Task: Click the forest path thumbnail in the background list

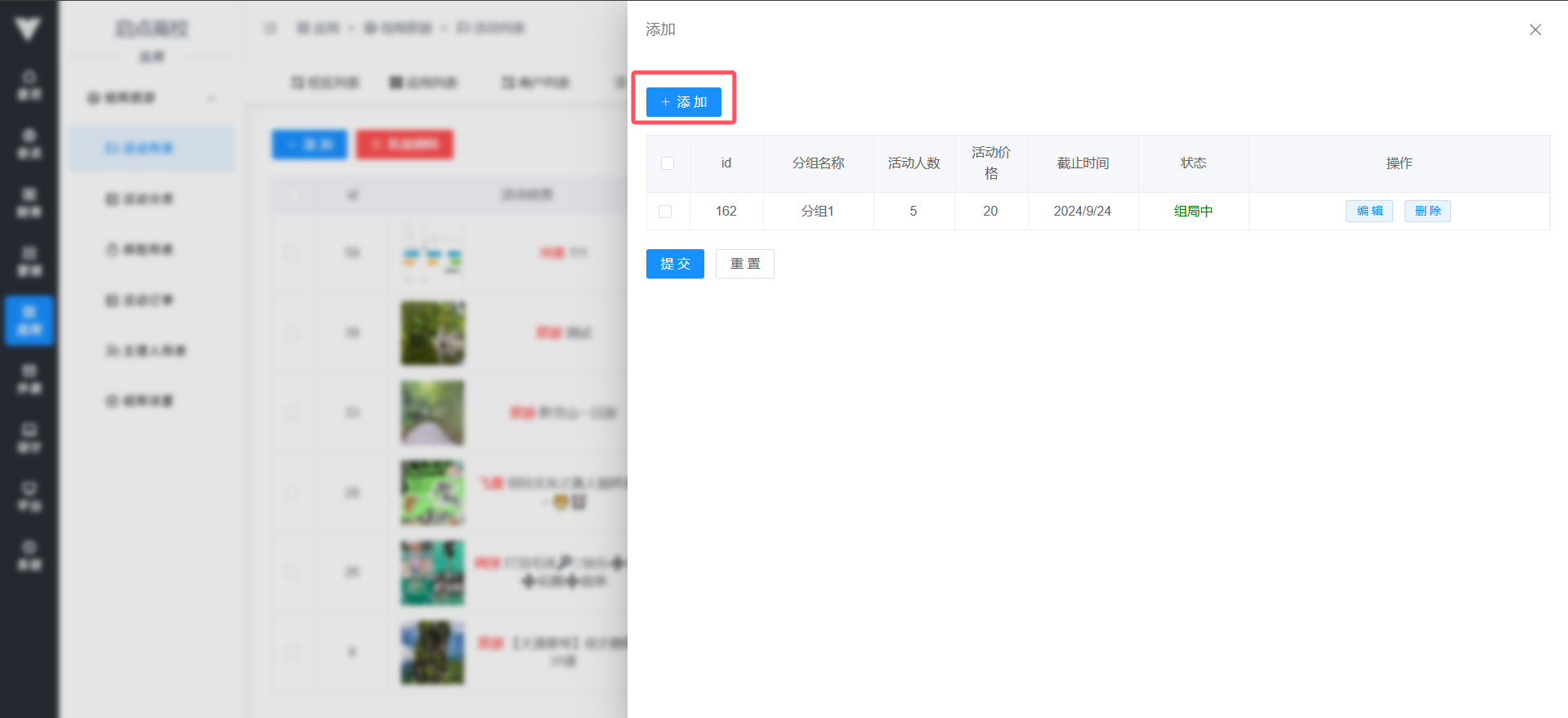Action: pyautogui.click(x=432, y=413)
